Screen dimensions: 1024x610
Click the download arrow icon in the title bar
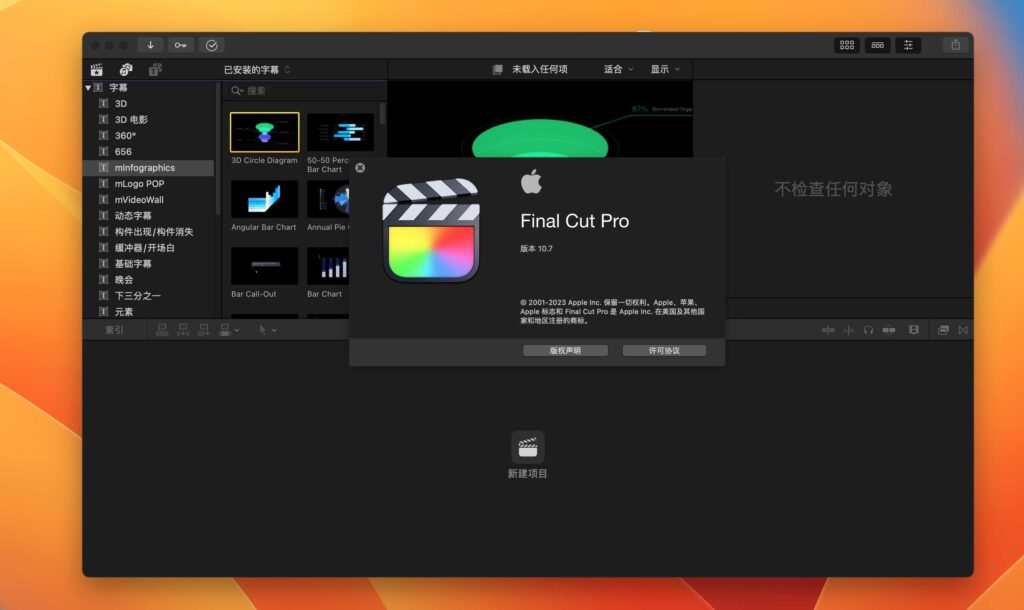pos(152,44)
